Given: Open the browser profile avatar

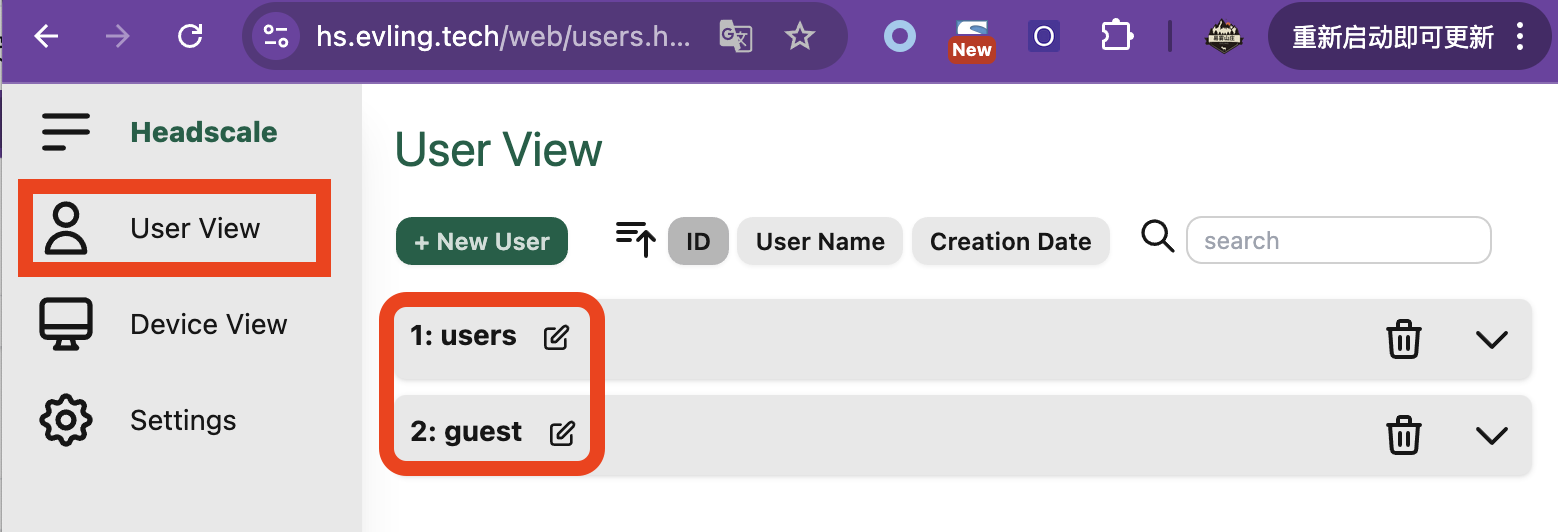Looking at the screenshot, I should 1223,37.
